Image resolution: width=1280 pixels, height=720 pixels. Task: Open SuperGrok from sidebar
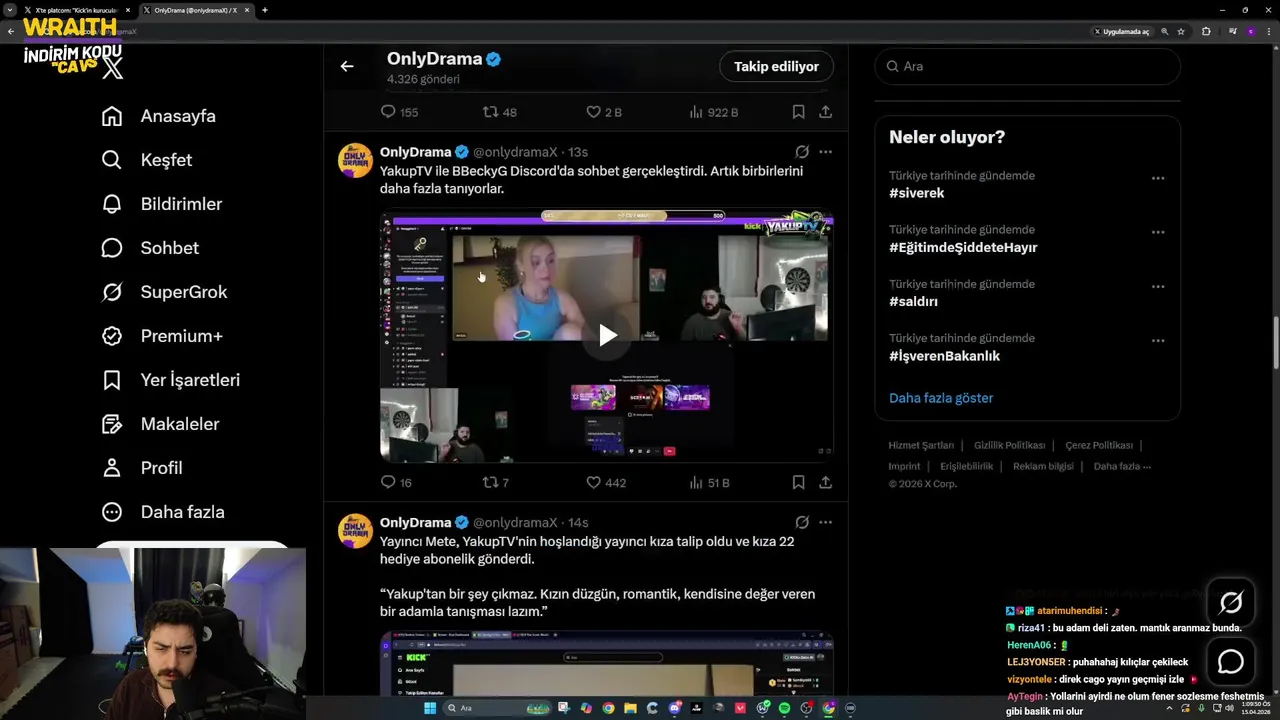pos(165,292)
